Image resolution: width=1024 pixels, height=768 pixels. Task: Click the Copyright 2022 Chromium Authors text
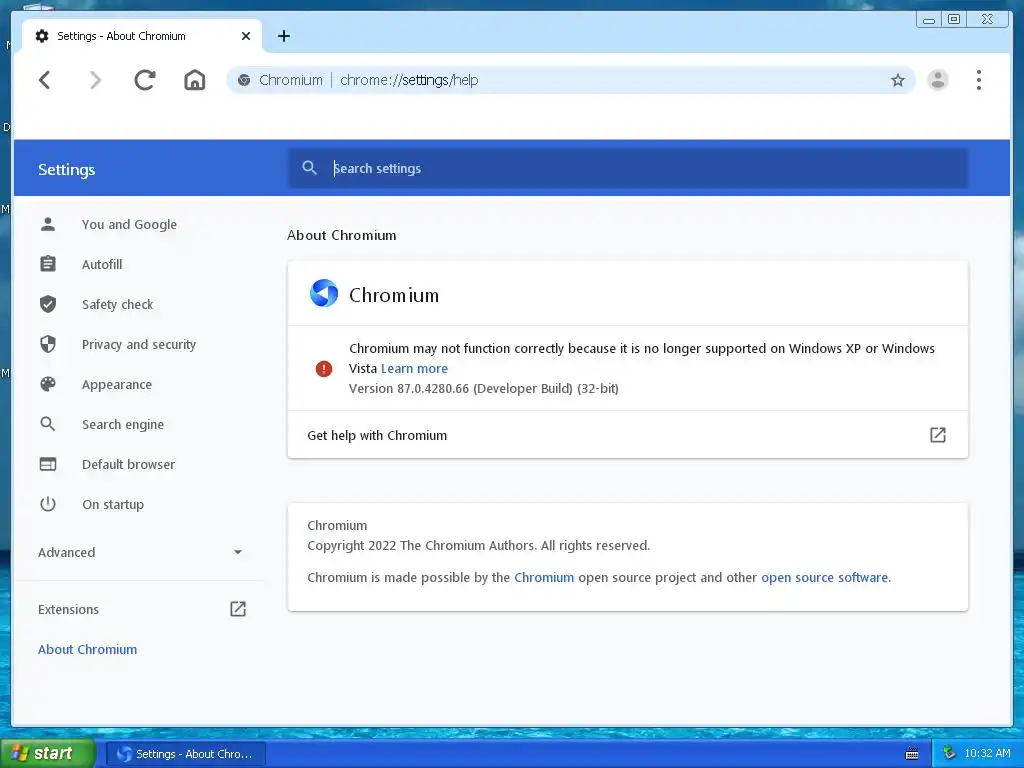[x=479, y=545]
